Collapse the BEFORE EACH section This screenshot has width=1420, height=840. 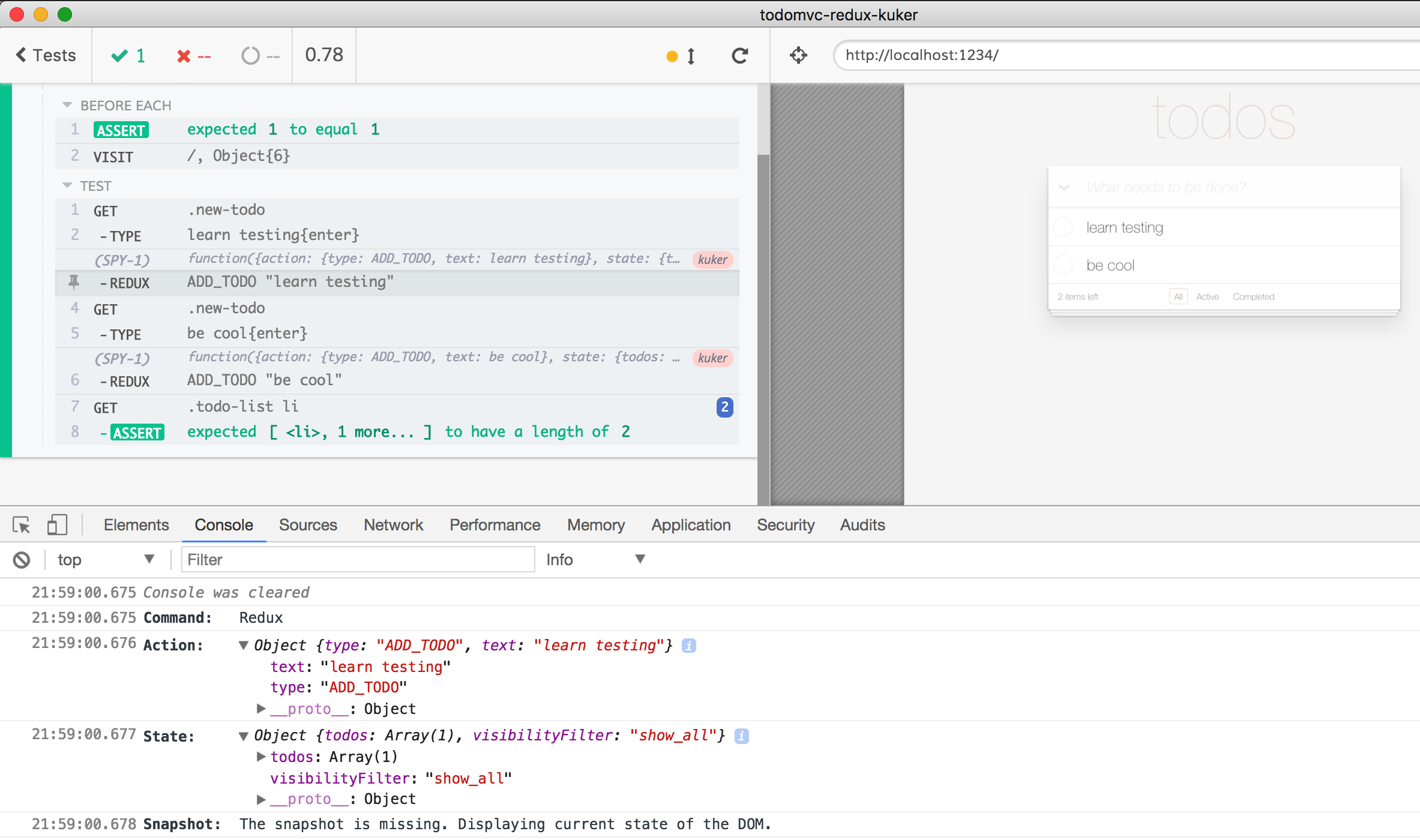pyautogui.click(x=67, y=105)
